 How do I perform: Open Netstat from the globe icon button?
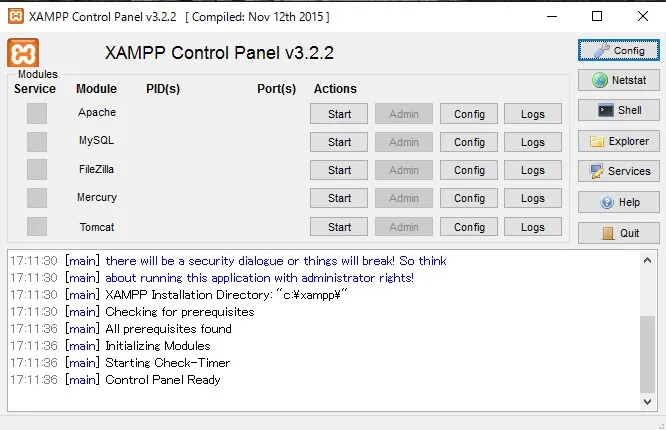618,80
